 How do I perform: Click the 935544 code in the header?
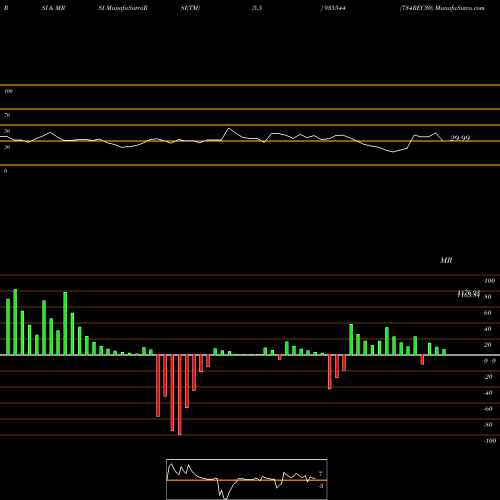point(334,8)
